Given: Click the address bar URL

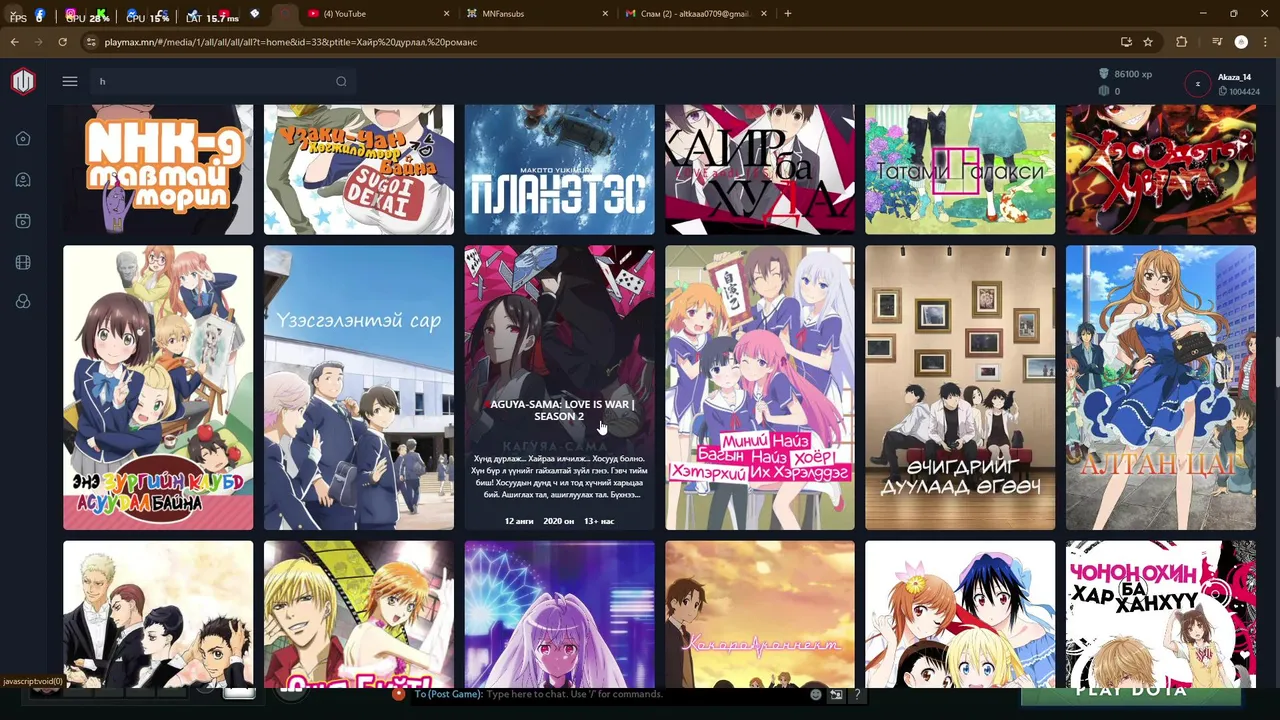Looking at the screenshot, I should [x=291, y=42].
